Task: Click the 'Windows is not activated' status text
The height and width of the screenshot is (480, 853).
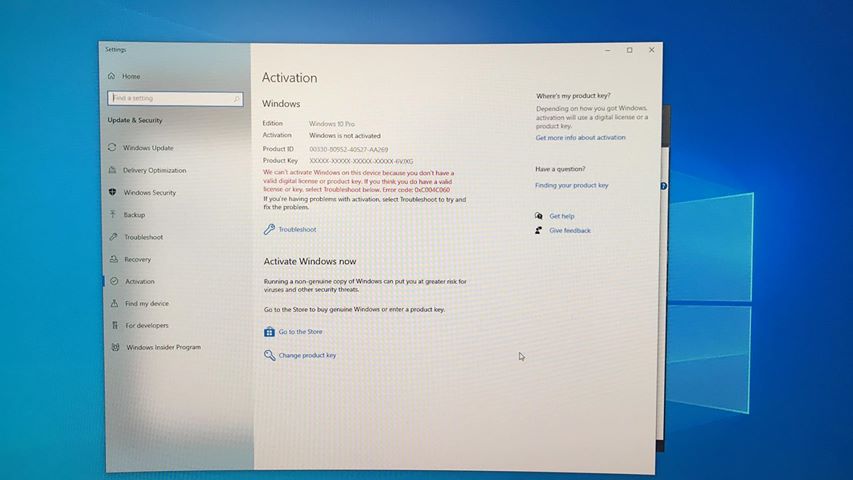Action: pos(345,136)
